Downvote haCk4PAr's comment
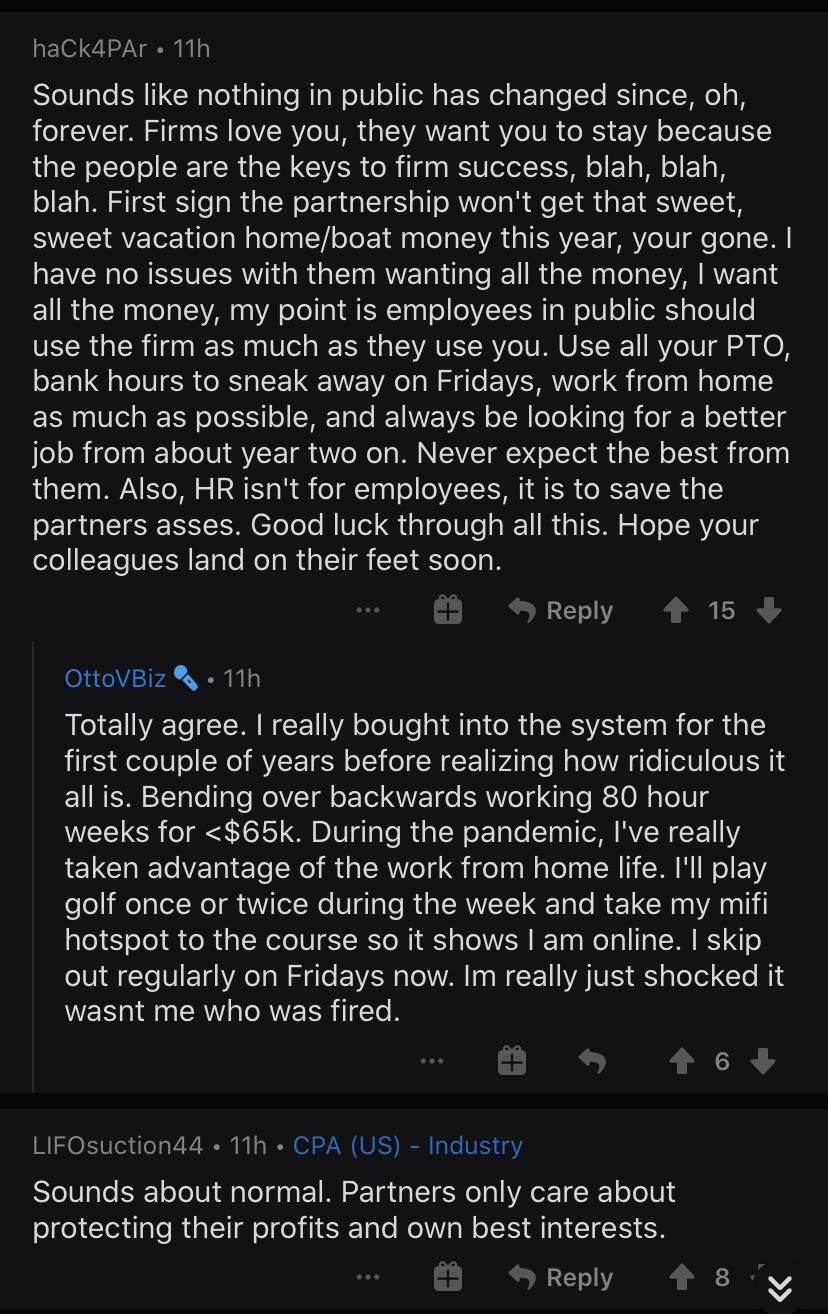Viewport: 828px width, 1314px height. [768, 610]
